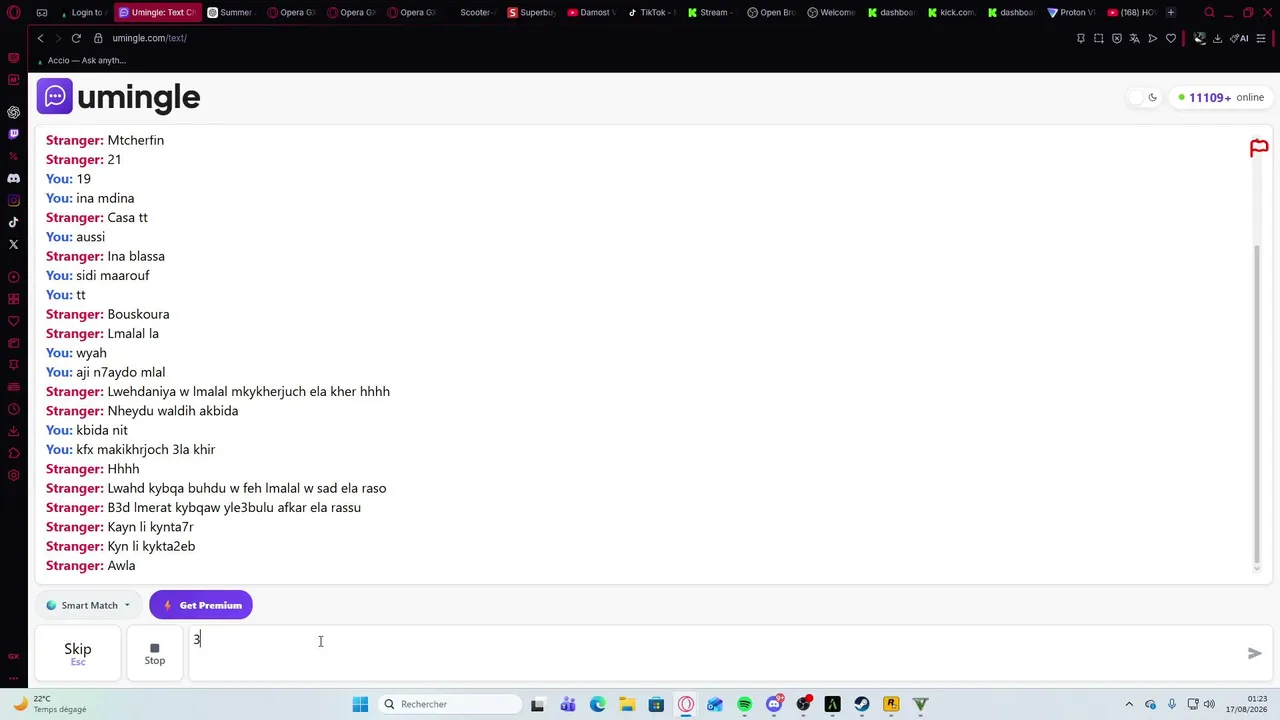This screenshot has width=1280, height=720.
Task: Reload the umingle page
Action: coord(76,38)
